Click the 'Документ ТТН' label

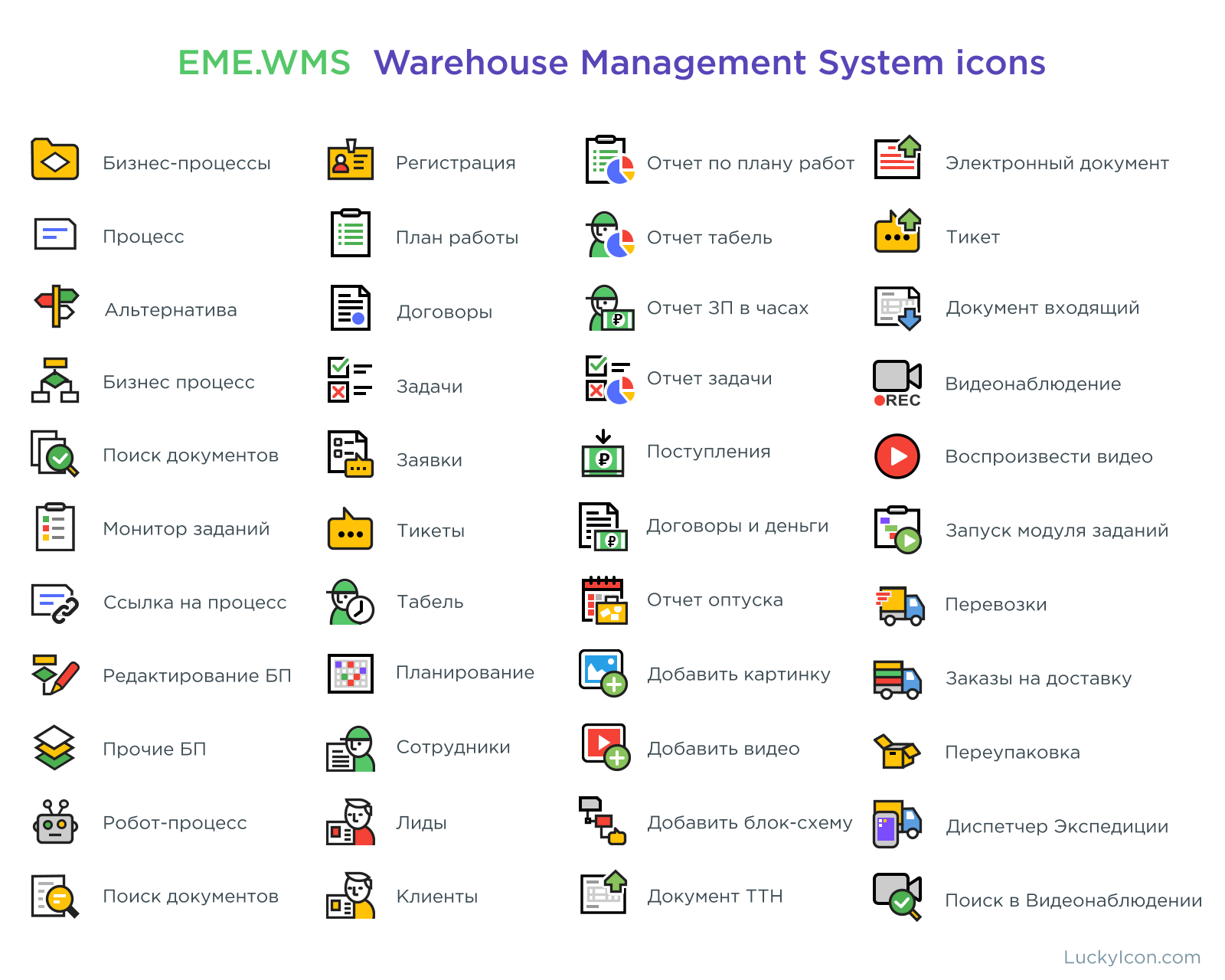(x=715, y=897)
